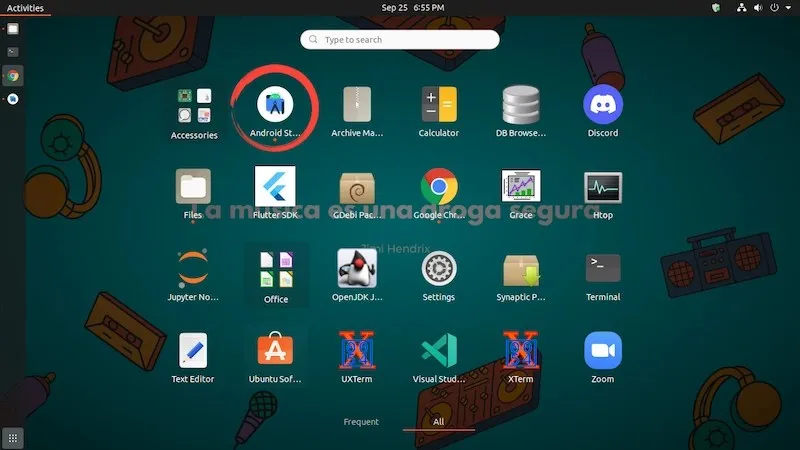
Task: Launch Visual Studio Code
Action: [x=438, y=350]
